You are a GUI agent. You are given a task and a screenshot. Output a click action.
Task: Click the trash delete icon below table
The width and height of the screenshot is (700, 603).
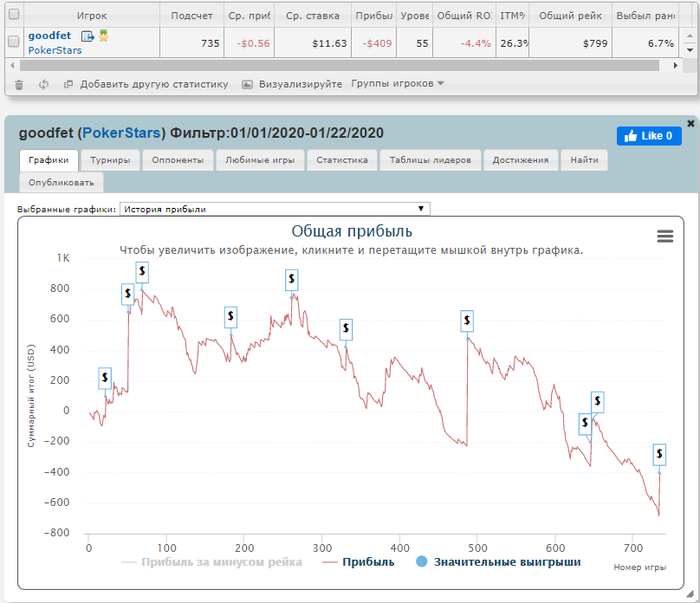(19, 84)
